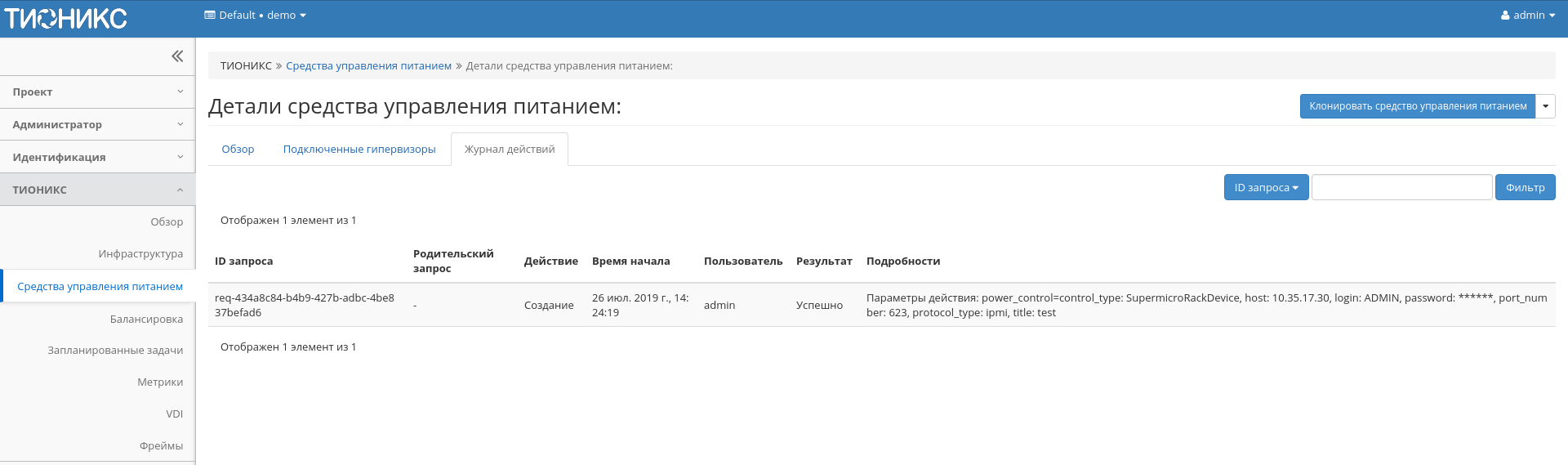Switch to the Обзор tab

(238, 150)
